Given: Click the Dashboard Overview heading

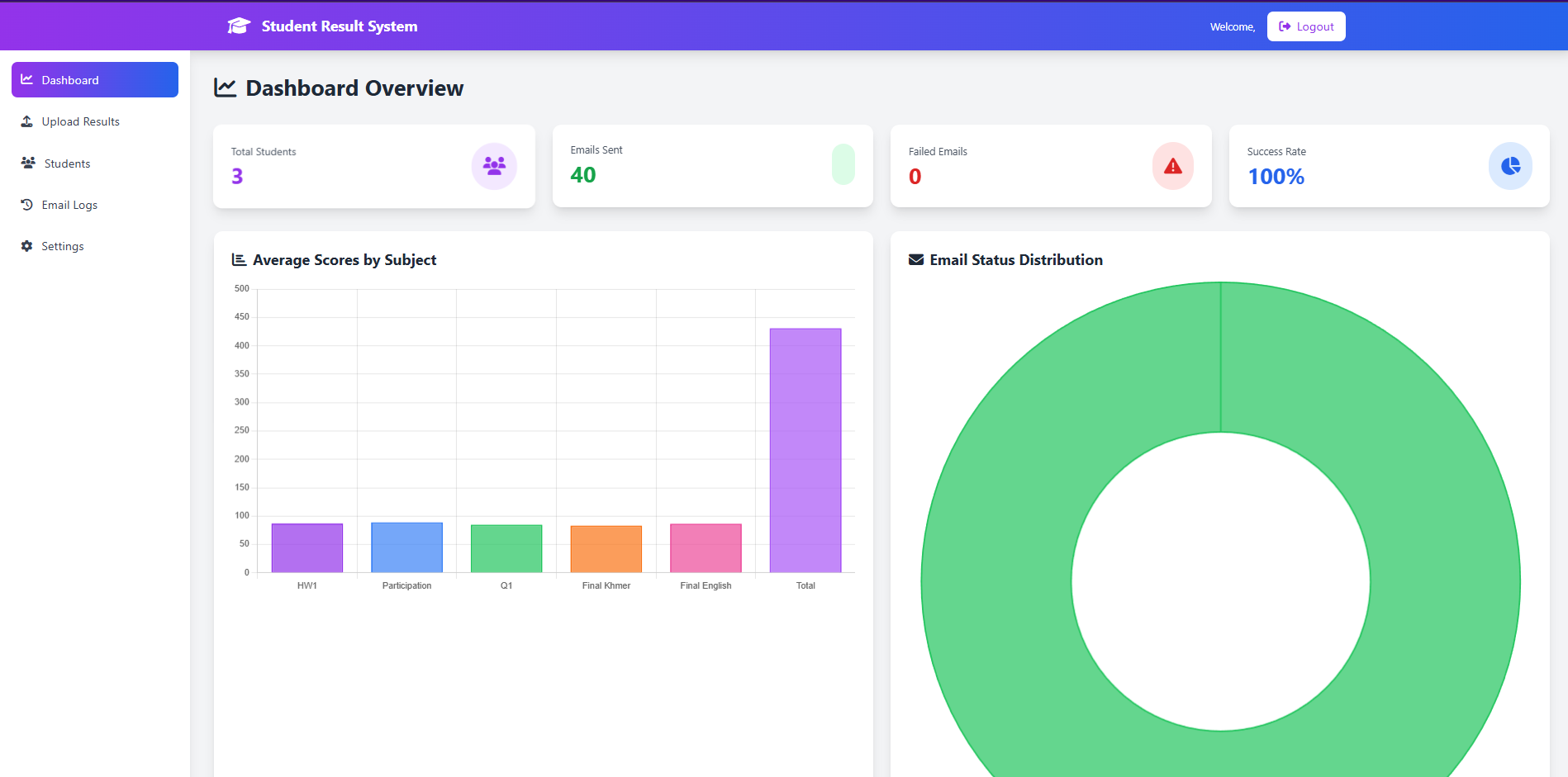Looking at the screenshot, I should point(354,88).
